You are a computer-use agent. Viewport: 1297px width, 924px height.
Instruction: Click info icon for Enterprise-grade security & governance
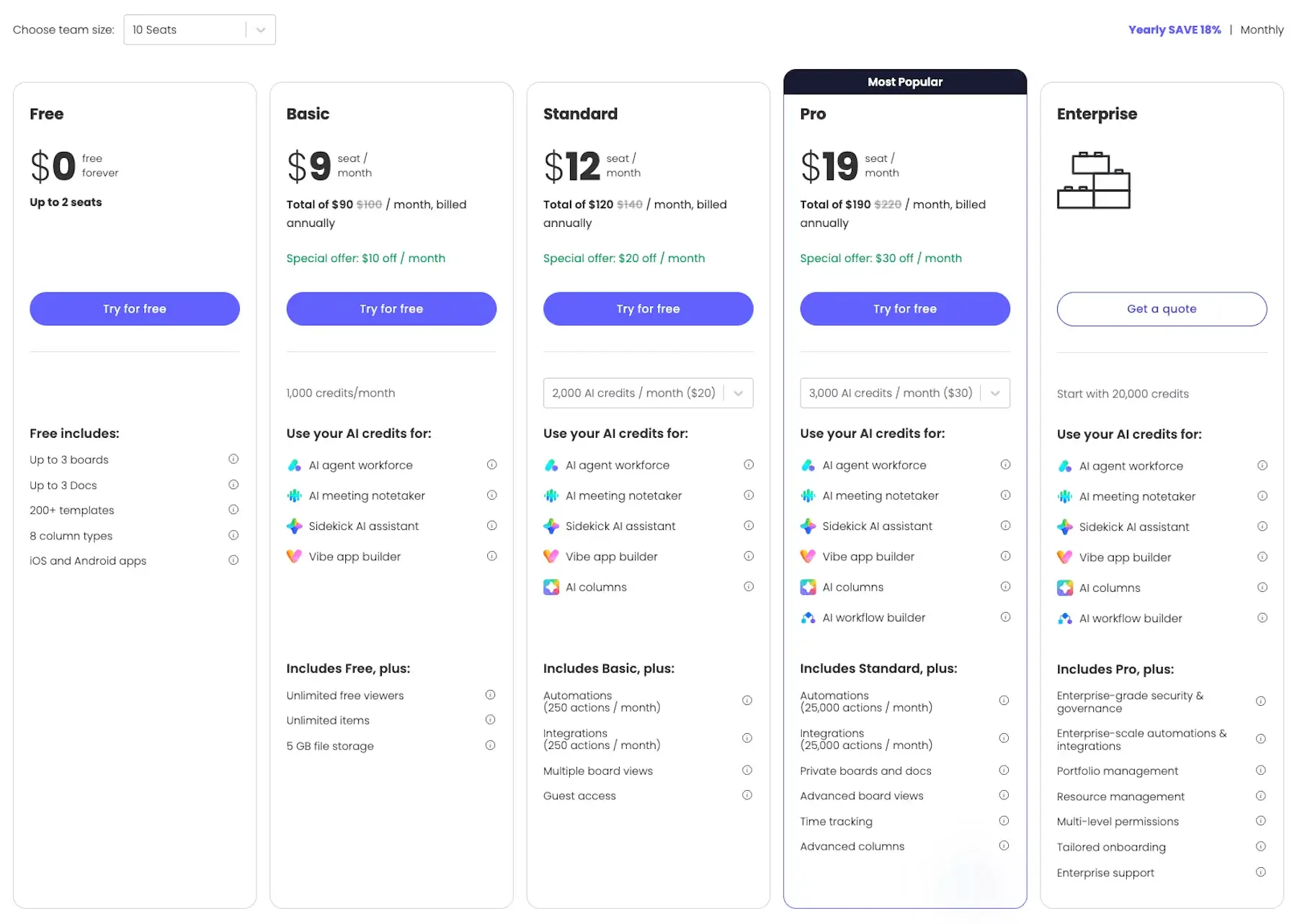click(x=1261, y=701)
